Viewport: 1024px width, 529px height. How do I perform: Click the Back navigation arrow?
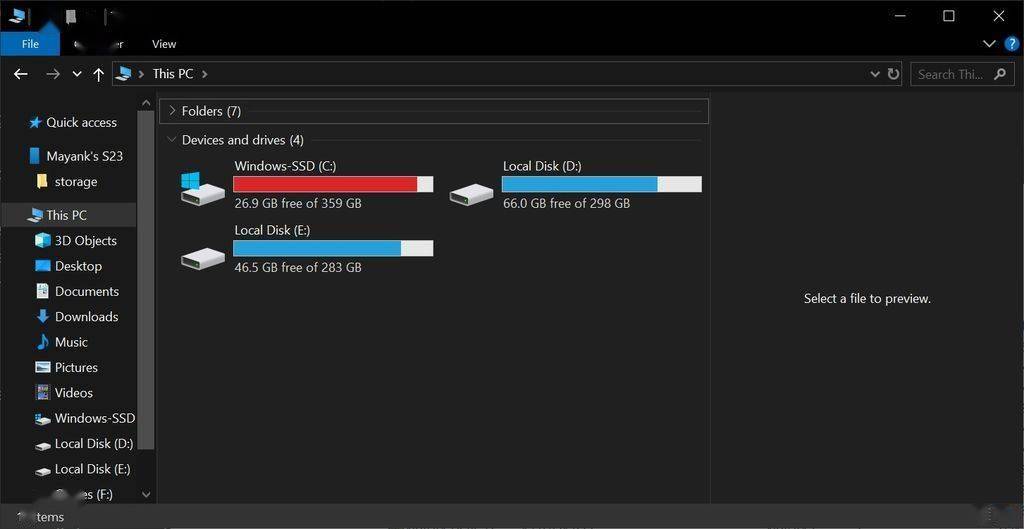click(20, 74)
